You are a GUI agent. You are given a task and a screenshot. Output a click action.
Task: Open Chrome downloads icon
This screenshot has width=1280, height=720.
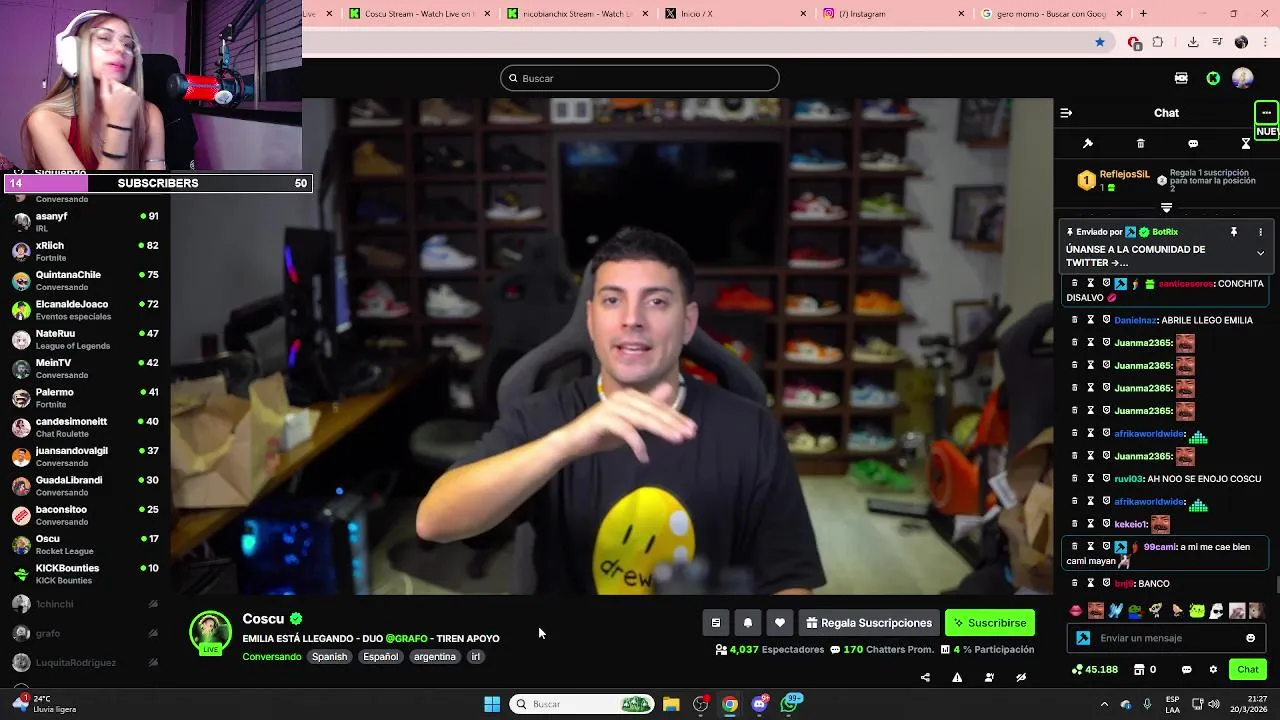point(1193,42)
